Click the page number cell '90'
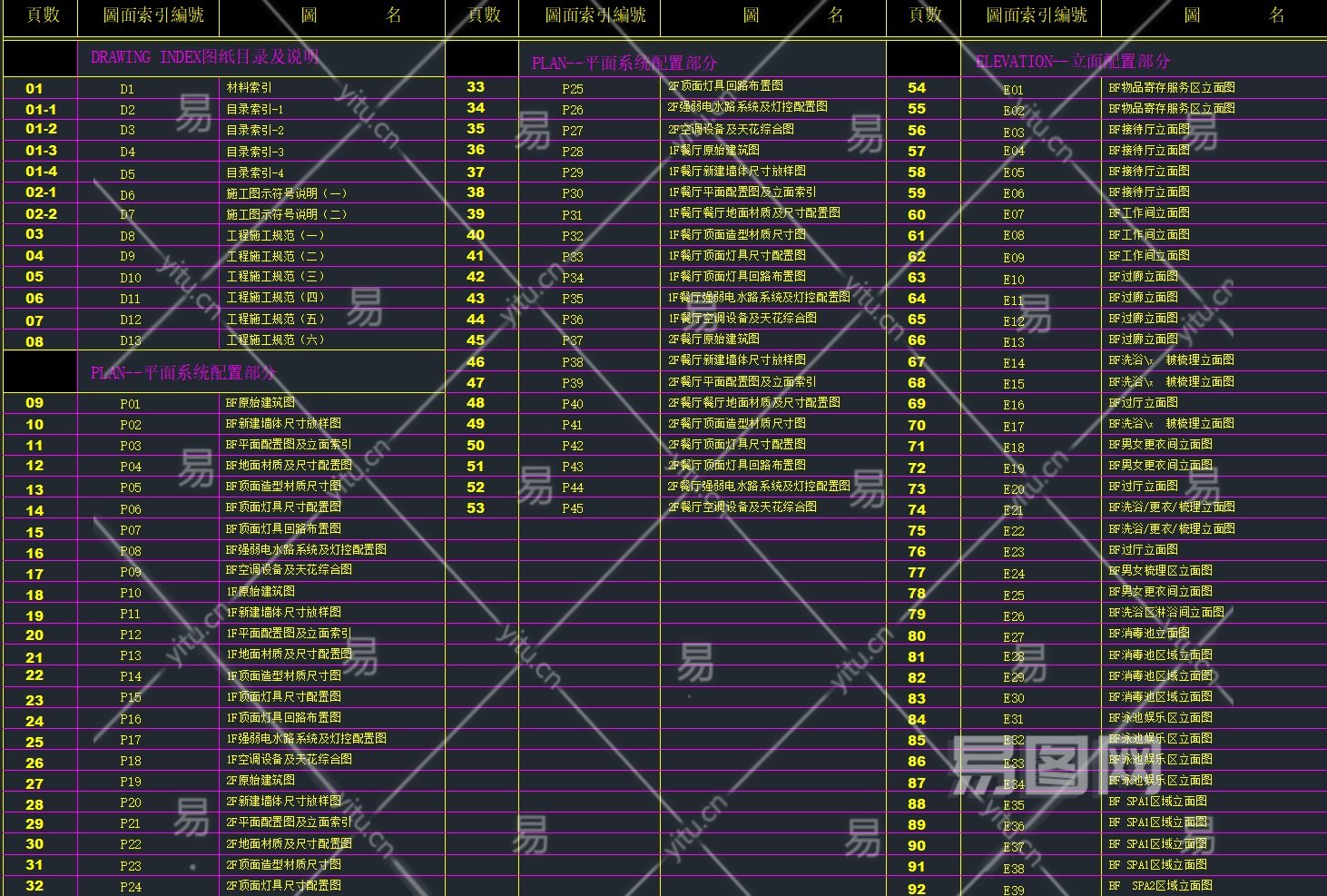 [917, 845]
